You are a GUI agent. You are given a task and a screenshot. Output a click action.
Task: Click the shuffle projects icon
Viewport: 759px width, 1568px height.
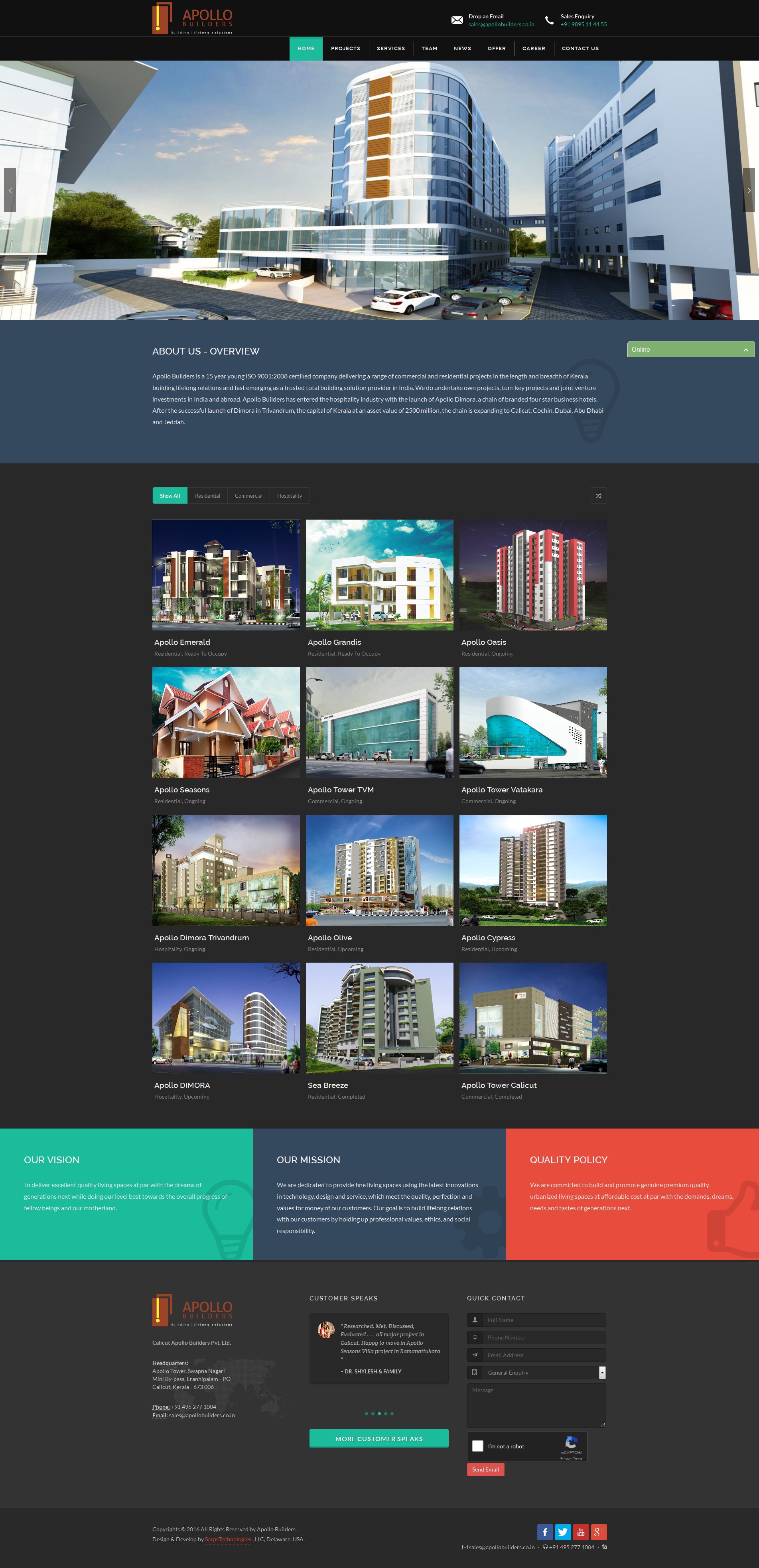pos(598,495)
